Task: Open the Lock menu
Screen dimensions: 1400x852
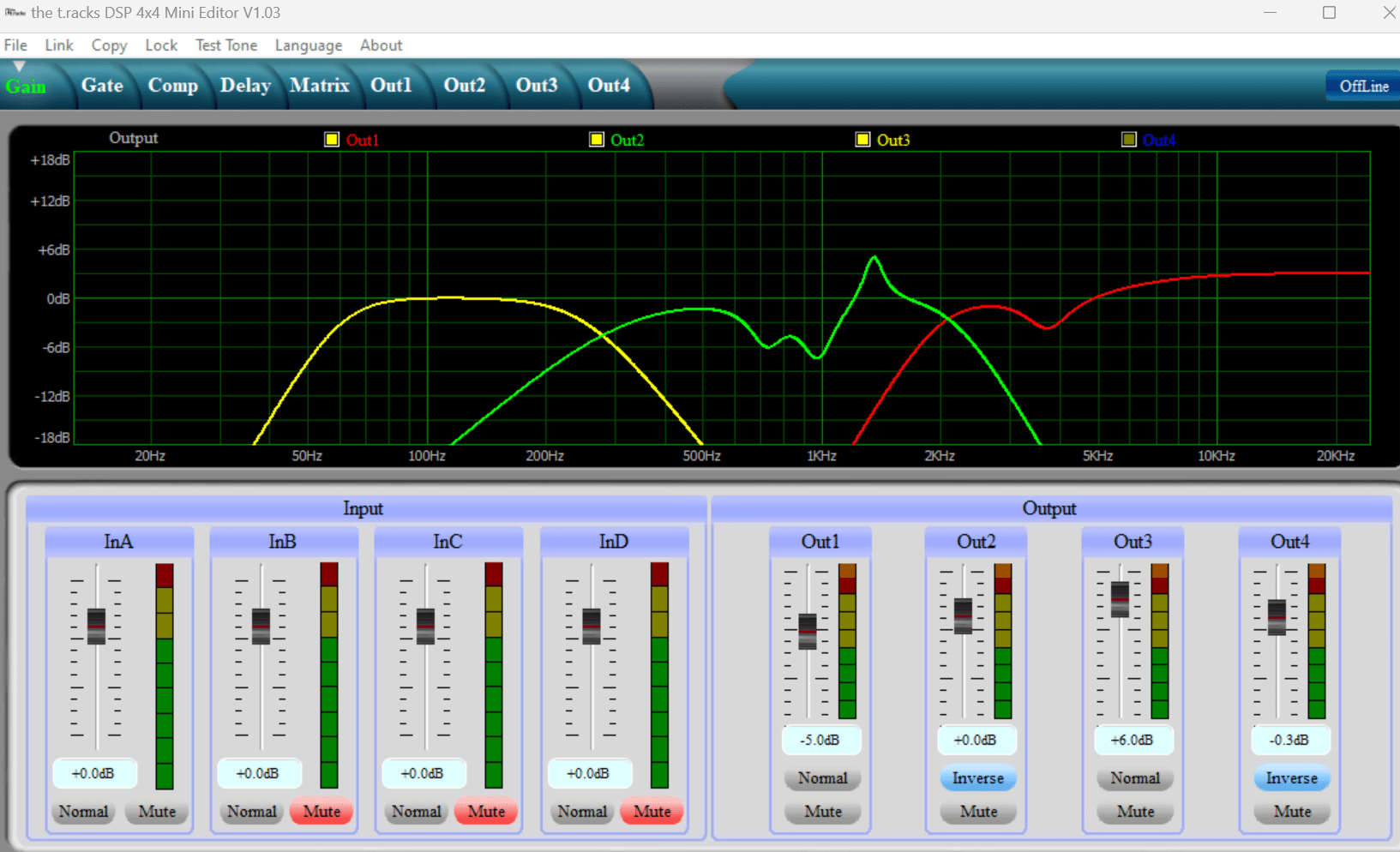Action: 161,45
